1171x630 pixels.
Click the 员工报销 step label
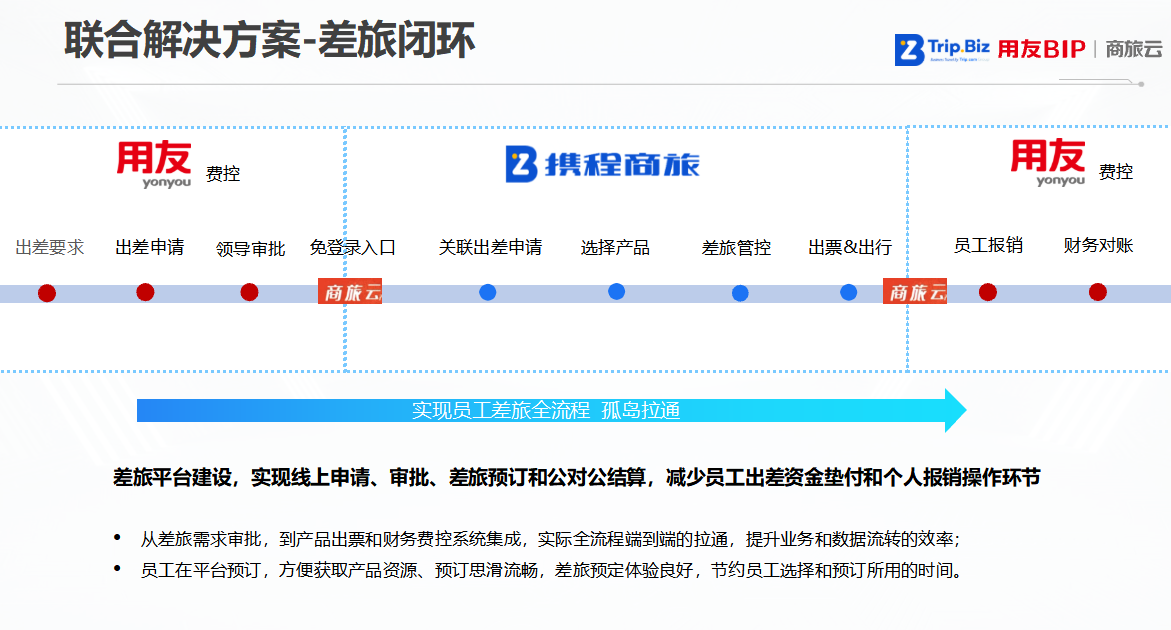coord(988,245)
